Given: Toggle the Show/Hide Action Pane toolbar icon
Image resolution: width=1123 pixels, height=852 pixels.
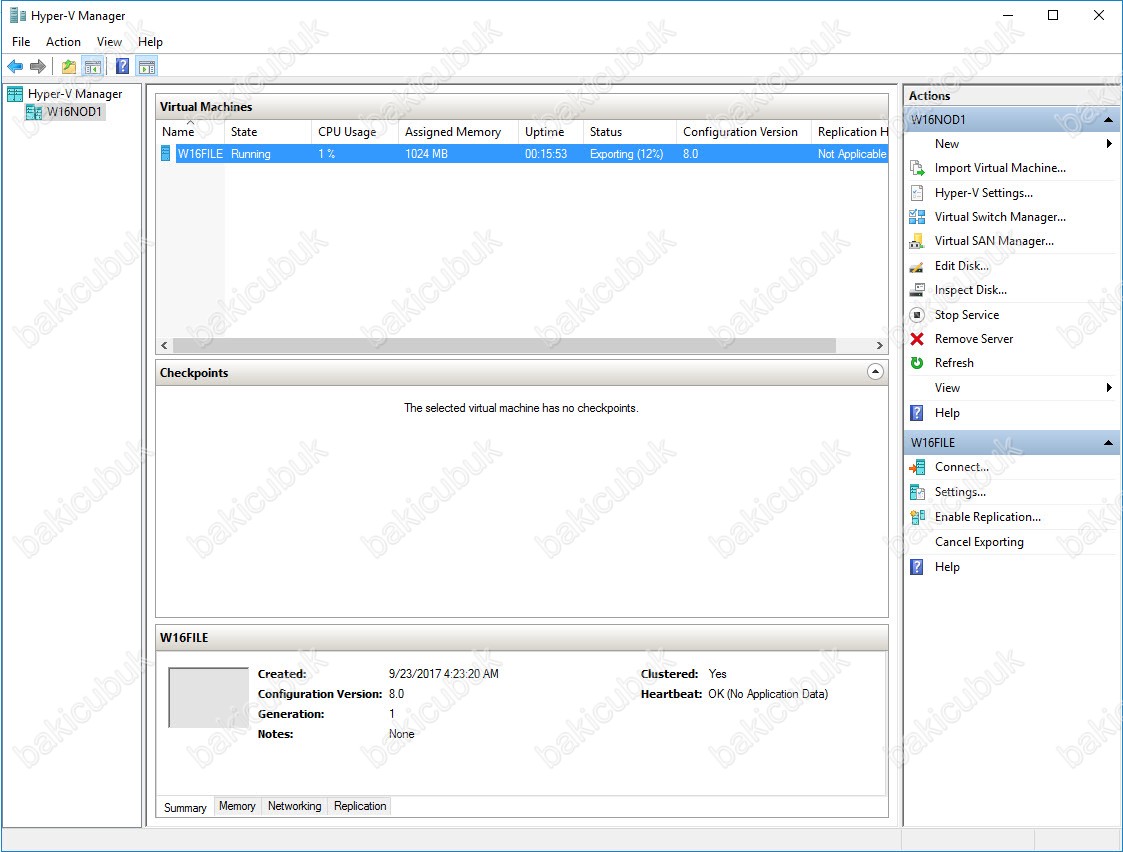Looking at the screenshot, I should coord(147,67).
